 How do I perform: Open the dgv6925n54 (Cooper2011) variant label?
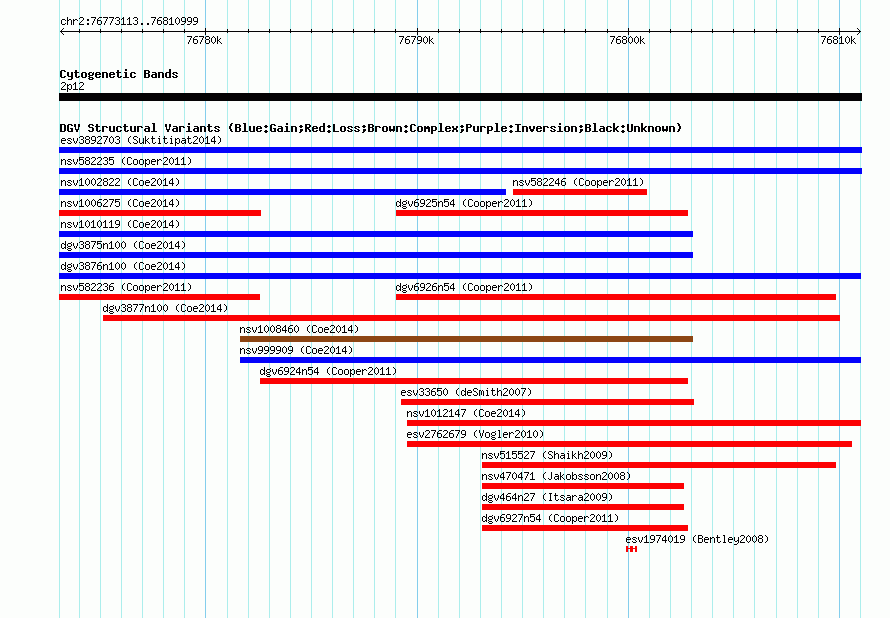[464, 203]
